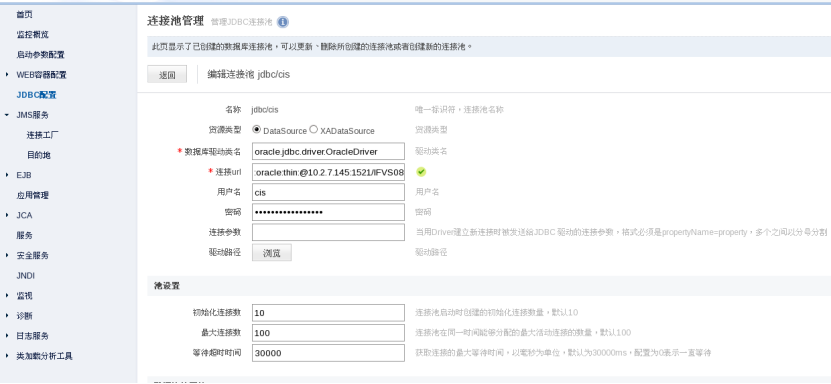Image resolution: width=831 pixels, height=384 pixels.
Task: Expand the 类加载分析工具 sidebar item
Action: (x=7, y=356)
